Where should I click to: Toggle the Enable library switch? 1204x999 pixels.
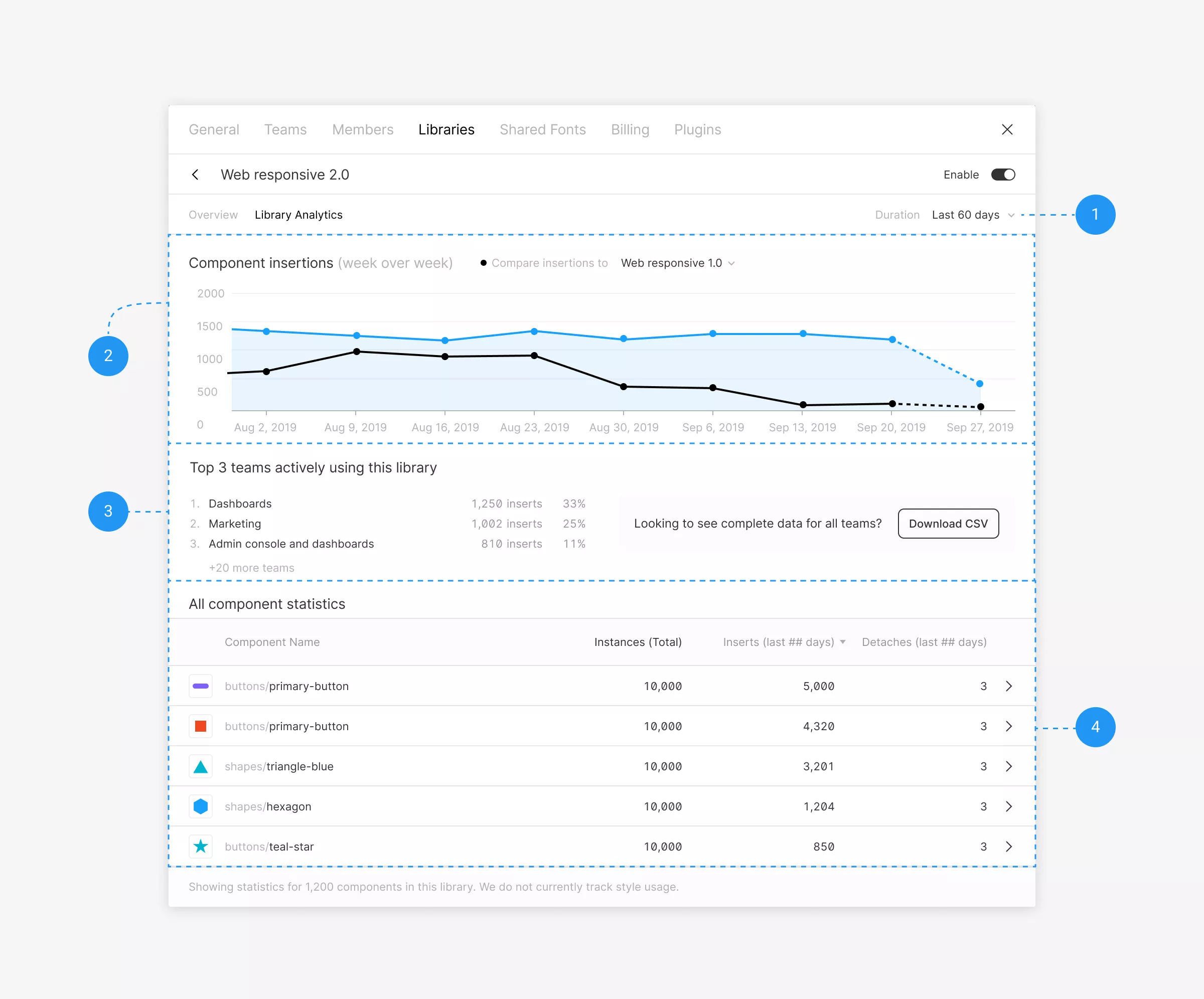coord(1003,175)
